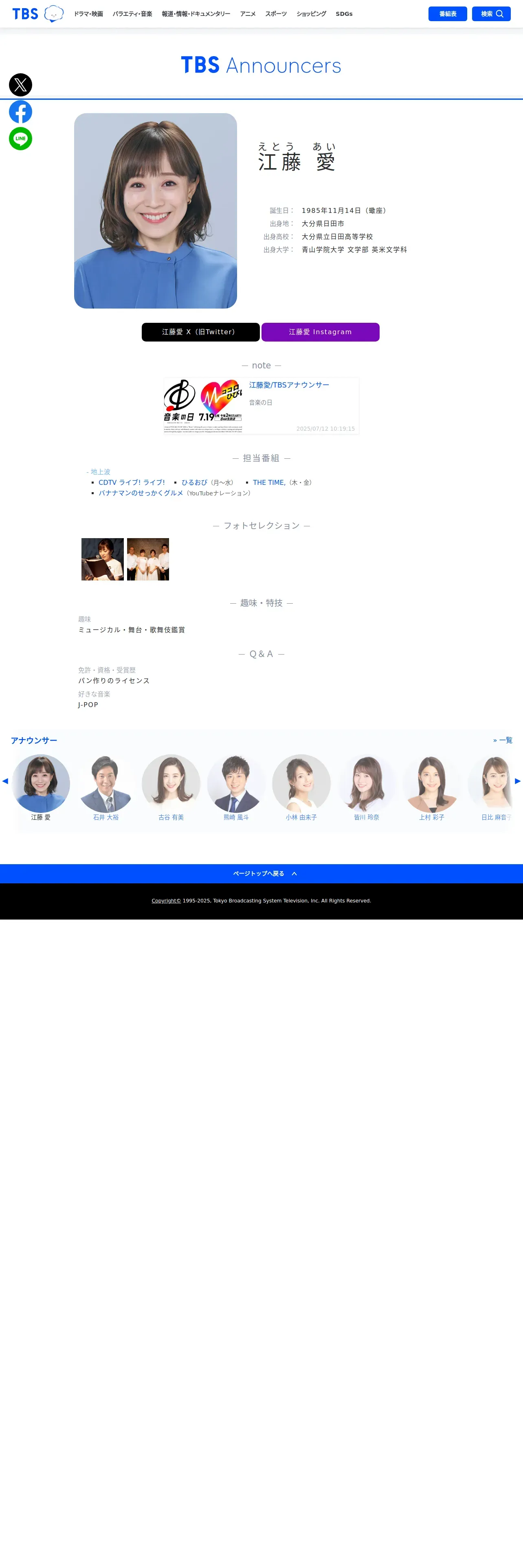Open ひるおび program link
Screen dimensions: 523x1568
click(x=194, y=483)
